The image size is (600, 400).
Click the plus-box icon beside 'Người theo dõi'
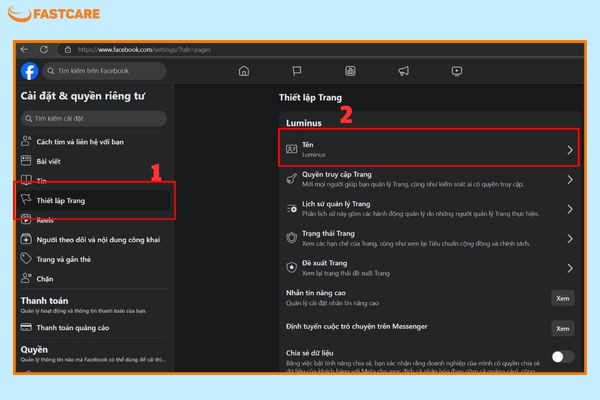point(26,239)
